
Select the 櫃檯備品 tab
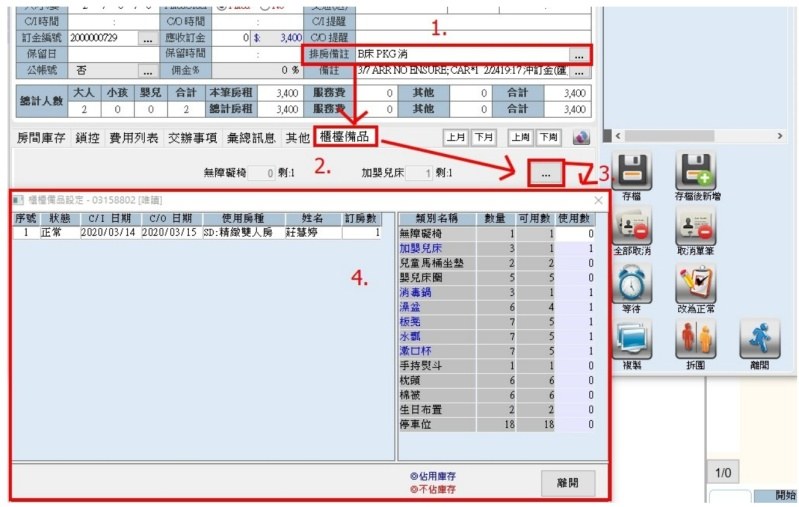click(x=345, y=137)
